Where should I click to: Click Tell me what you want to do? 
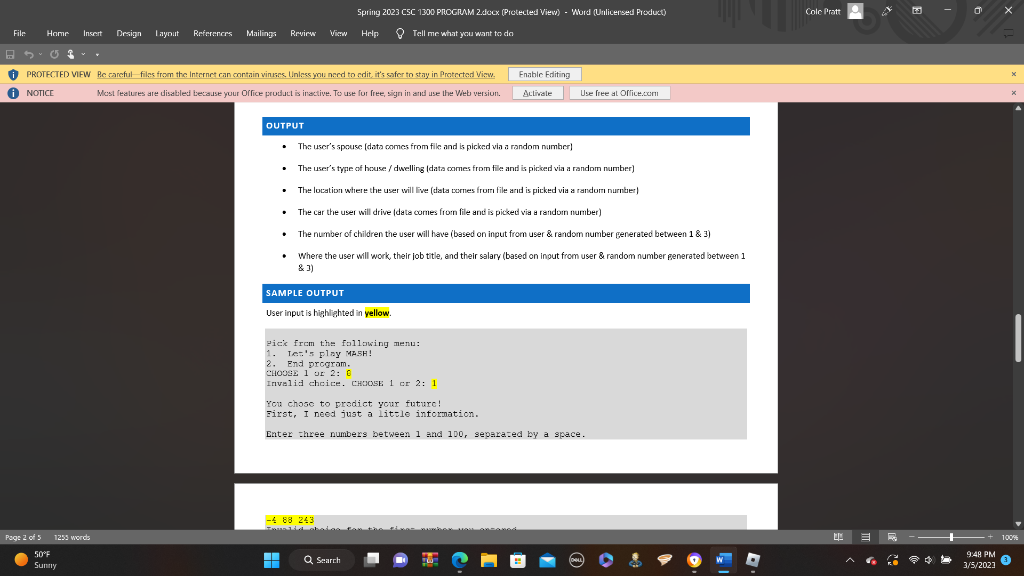tap(462, 33)
